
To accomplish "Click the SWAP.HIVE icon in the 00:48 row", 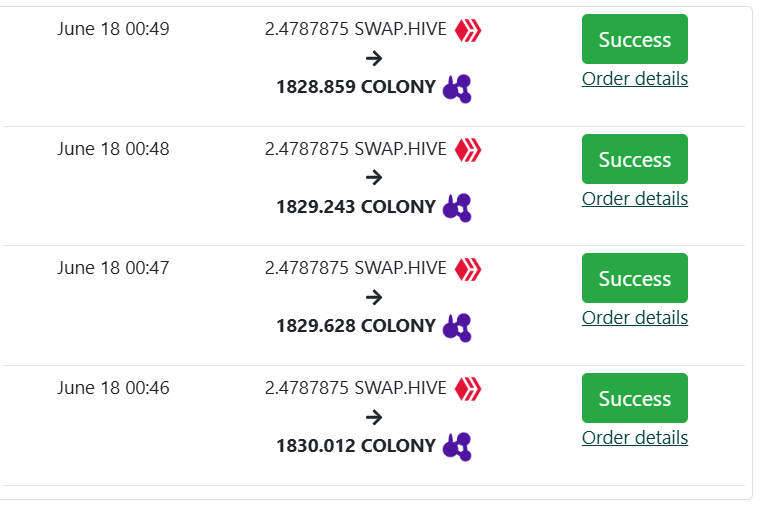I will (468, 150).
